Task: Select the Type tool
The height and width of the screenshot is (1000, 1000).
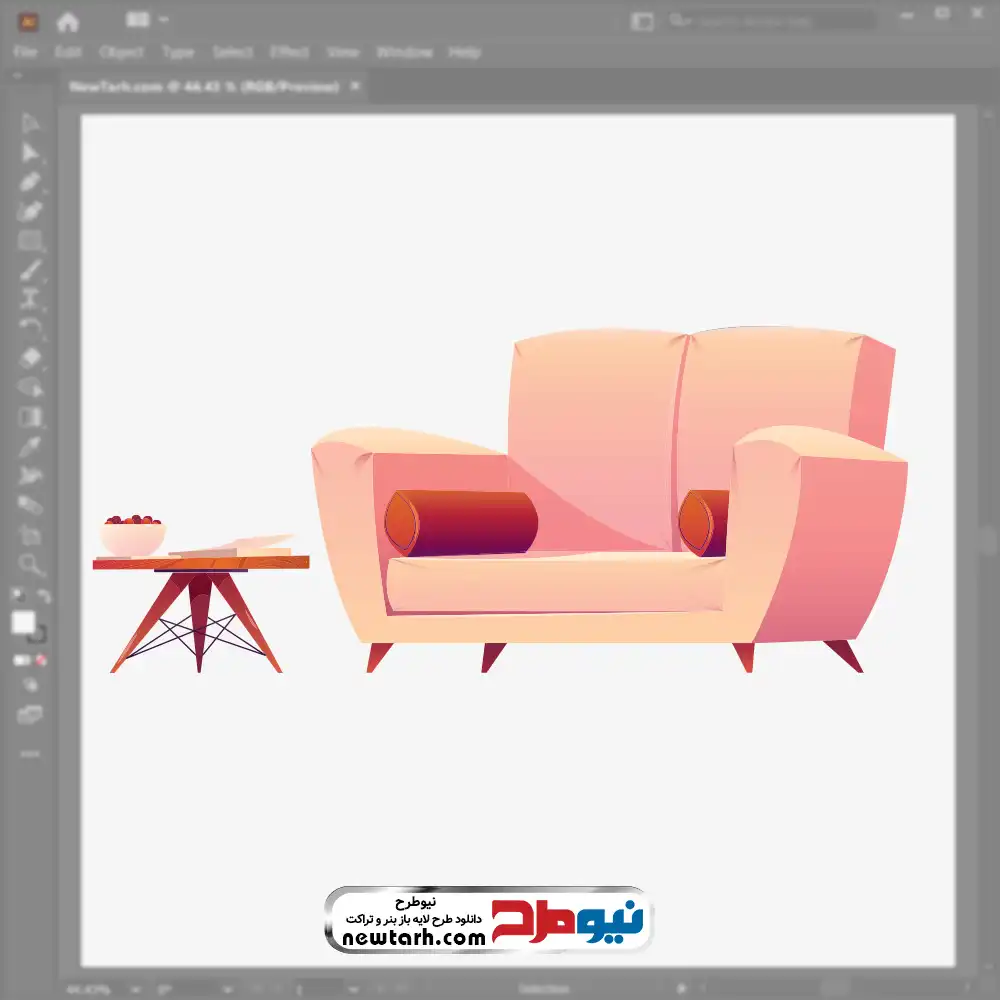Action: pyautogui.click(x=30, y=299)
